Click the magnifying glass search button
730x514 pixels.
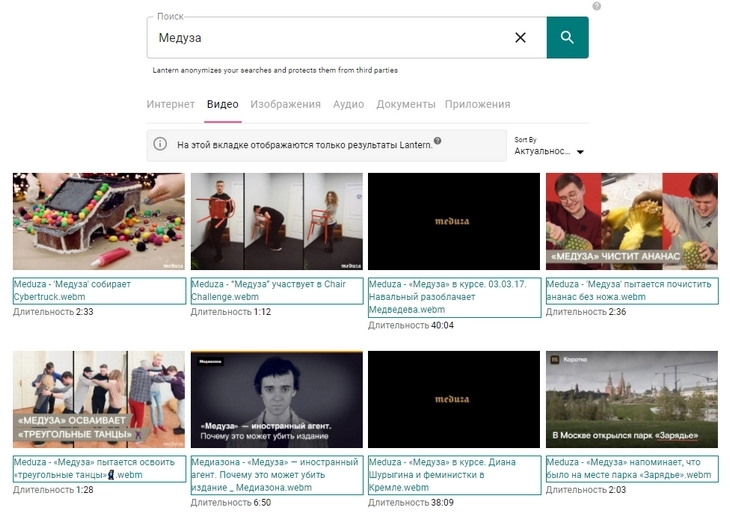pyautogui.click(x=567, y=38)
